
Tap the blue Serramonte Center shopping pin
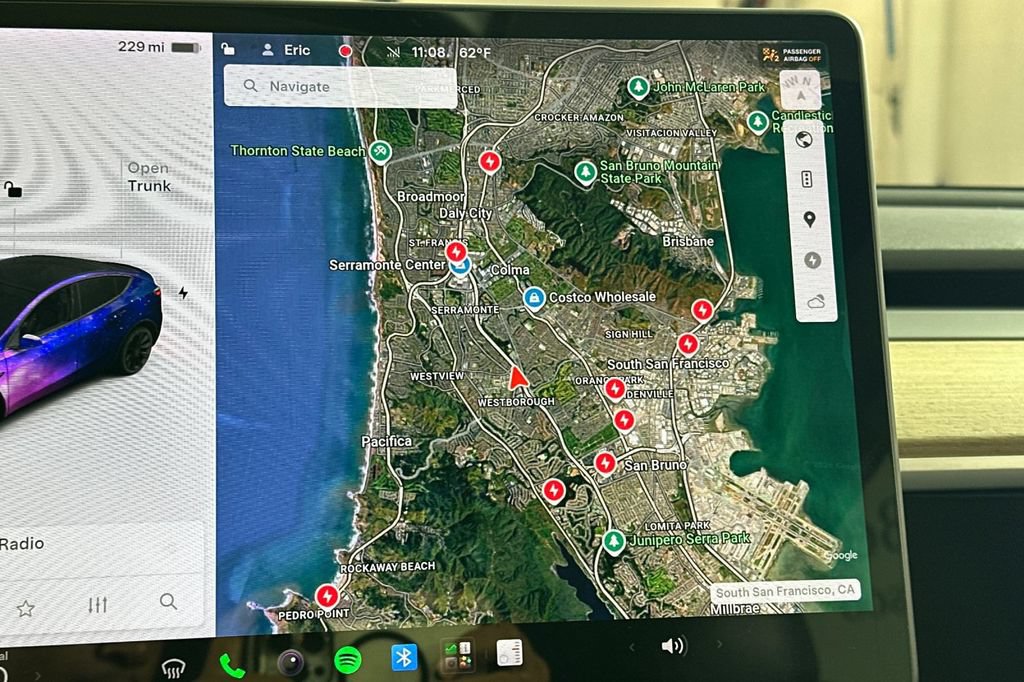(461, 267)
